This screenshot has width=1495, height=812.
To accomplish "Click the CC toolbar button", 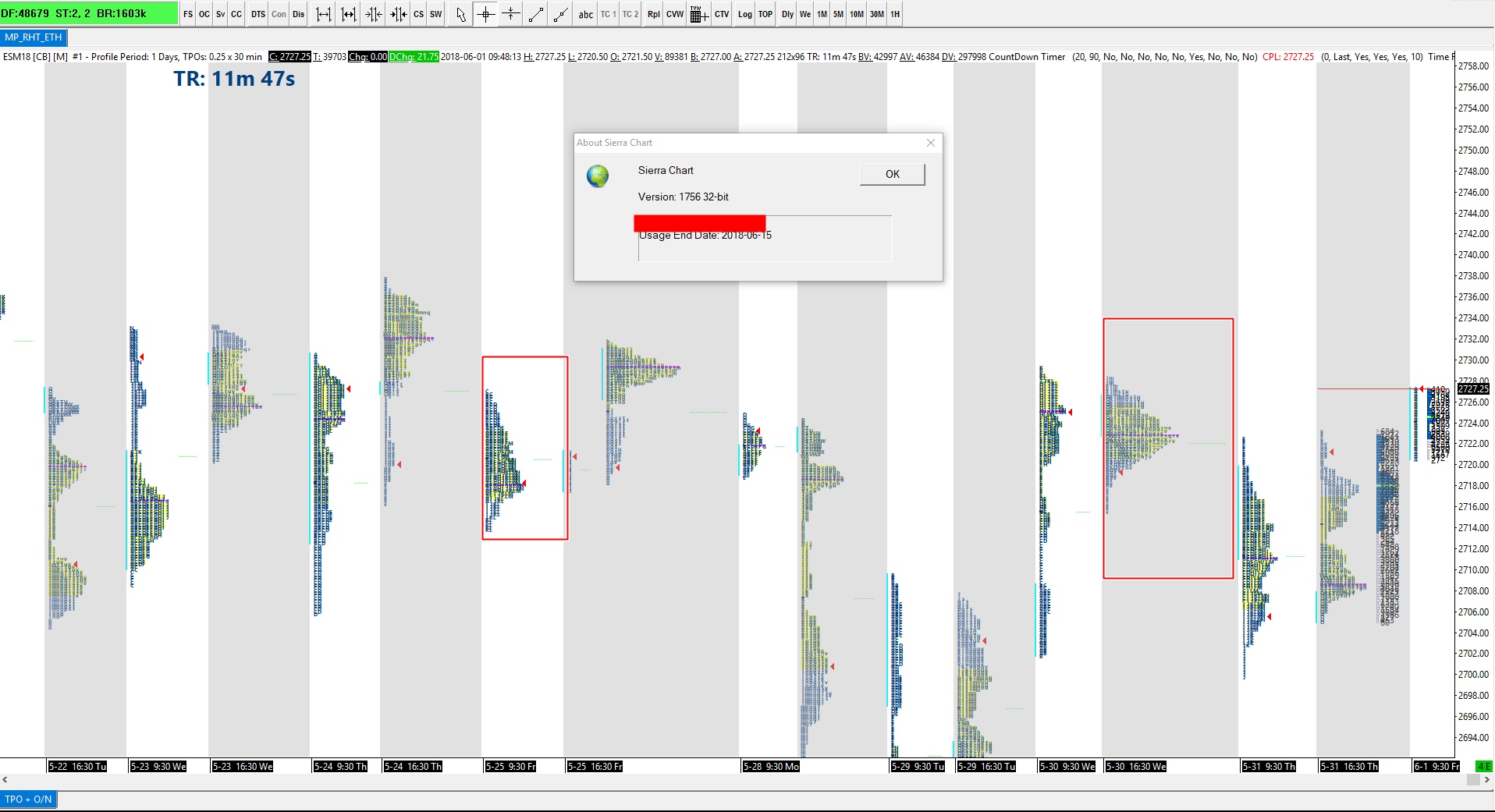I will [x=236, y=14].
